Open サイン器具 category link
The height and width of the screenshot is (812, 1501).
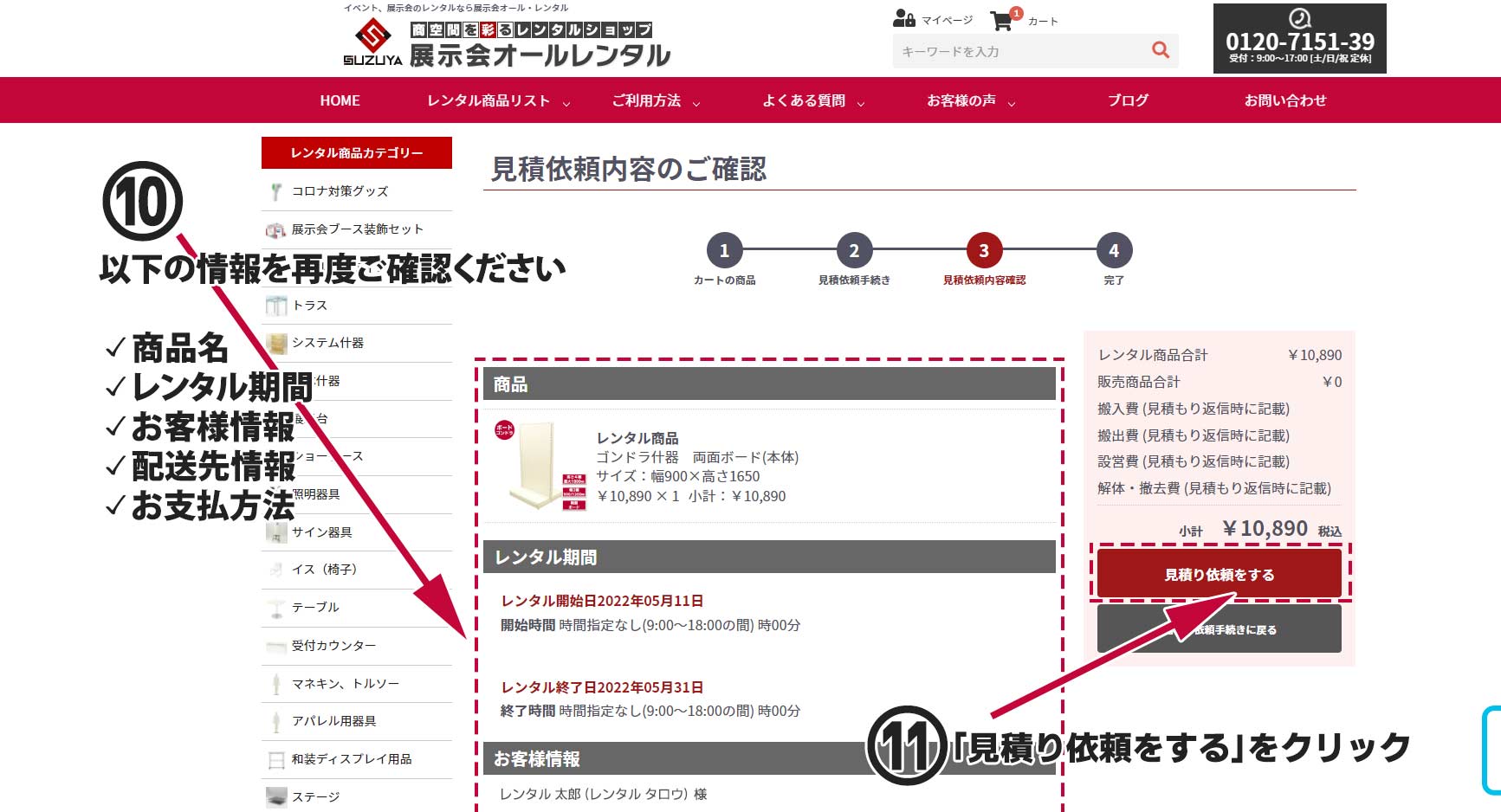click(x=321, y=532)
